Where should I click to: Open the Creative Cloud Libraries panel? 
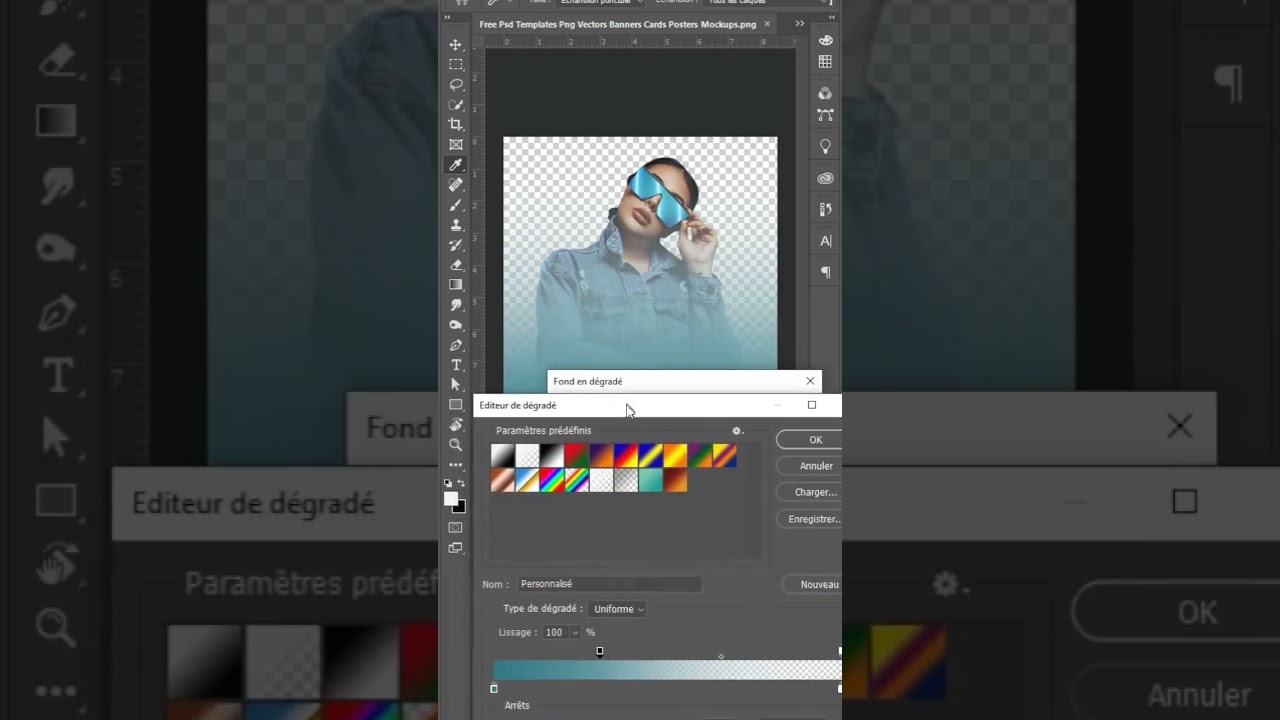(825, 178)
